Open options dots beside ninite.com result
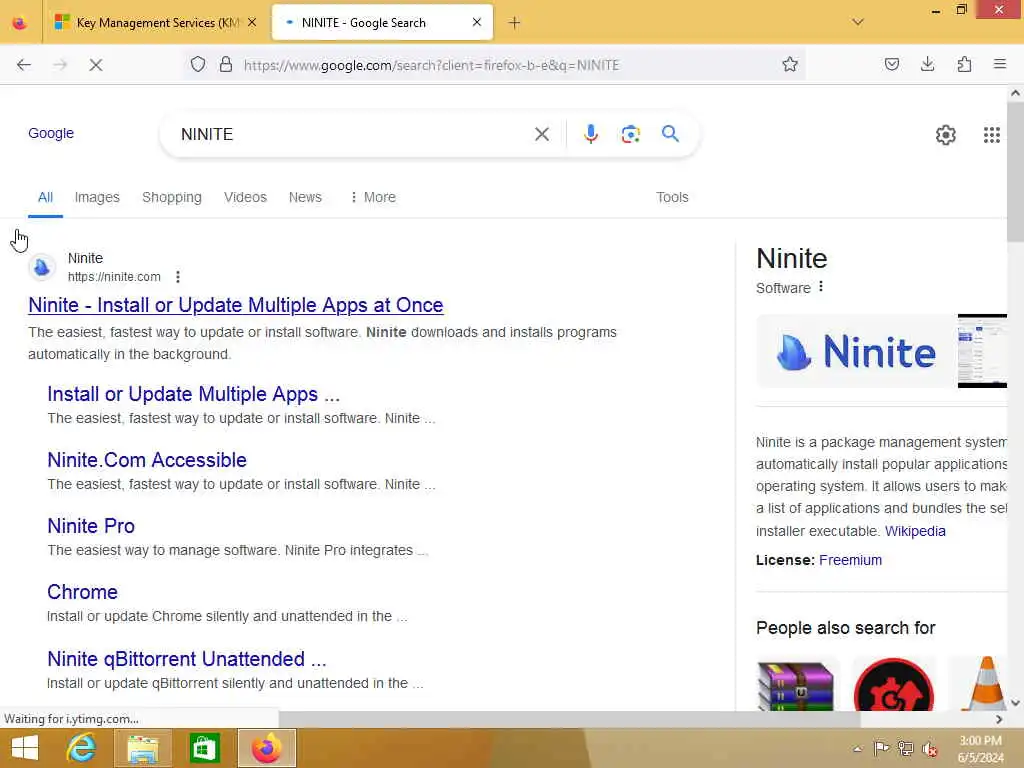The height and width of the screenshot is (768, 1024). pos(178,277)
